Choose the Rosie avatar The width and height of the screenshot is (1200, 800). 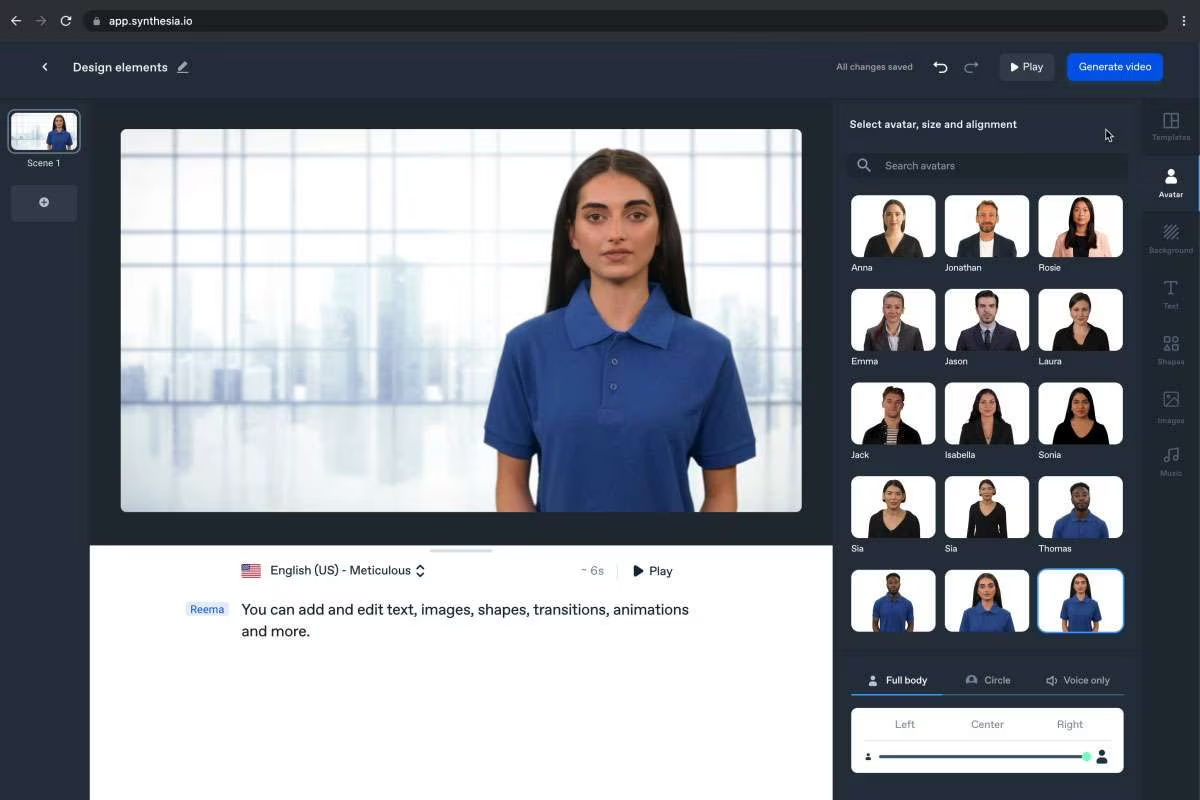pos(1080,226)
